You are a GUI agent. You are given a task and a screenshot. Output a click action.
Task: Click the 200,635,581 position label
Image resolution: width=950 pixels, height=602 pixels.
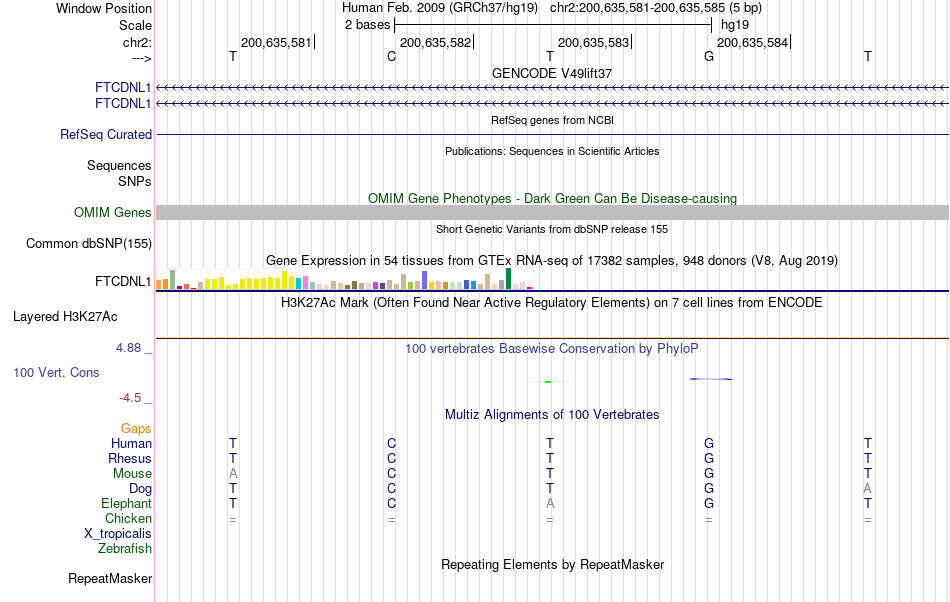[276, 42]
